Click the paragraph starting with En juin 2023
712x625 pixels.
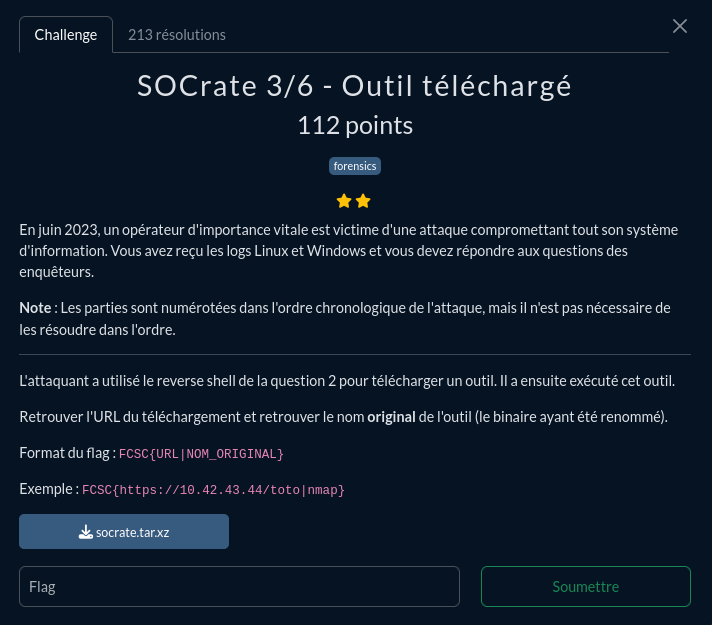(349, 251)
